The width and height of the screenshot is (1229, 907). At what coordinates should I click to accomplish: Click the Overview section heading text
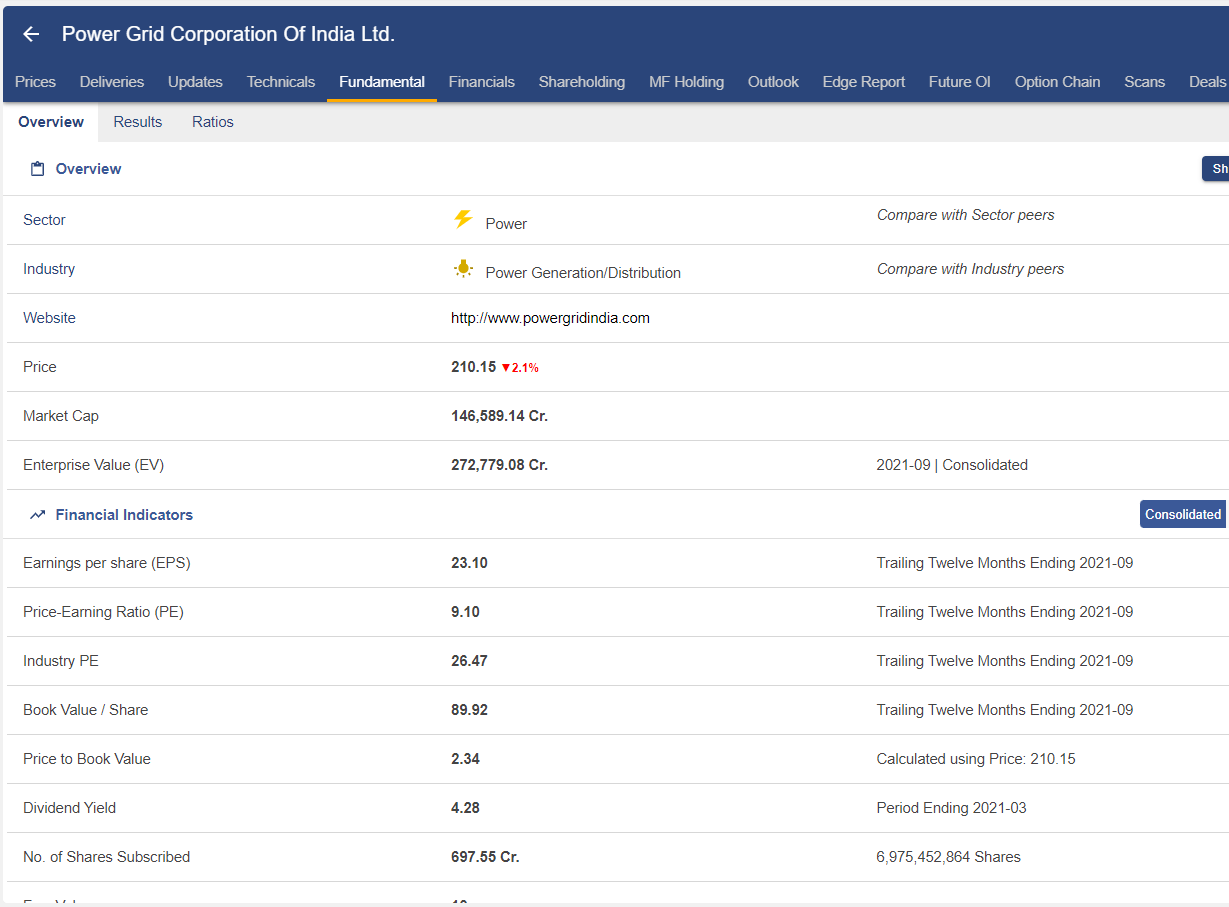tap(88, 169)
